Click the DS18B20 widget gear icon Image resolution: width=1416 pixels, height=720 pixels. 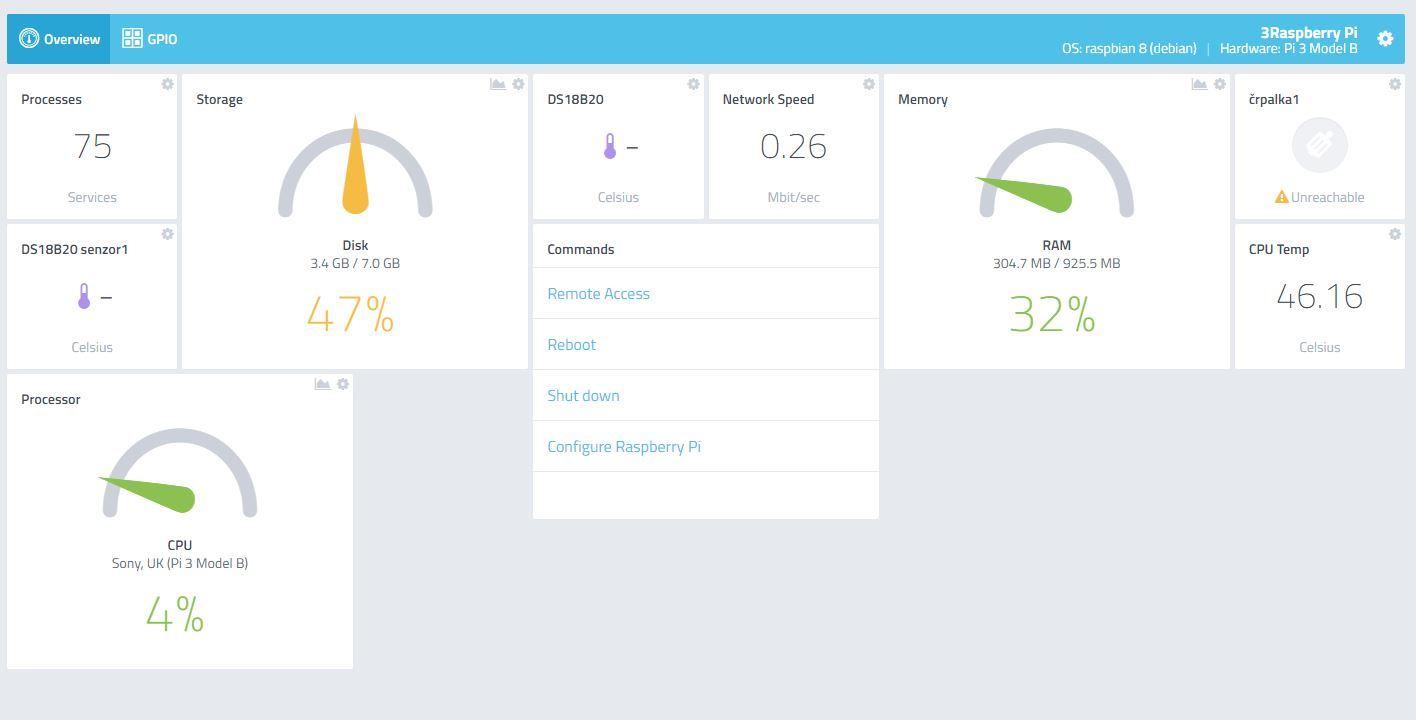(x=693, y=84)
